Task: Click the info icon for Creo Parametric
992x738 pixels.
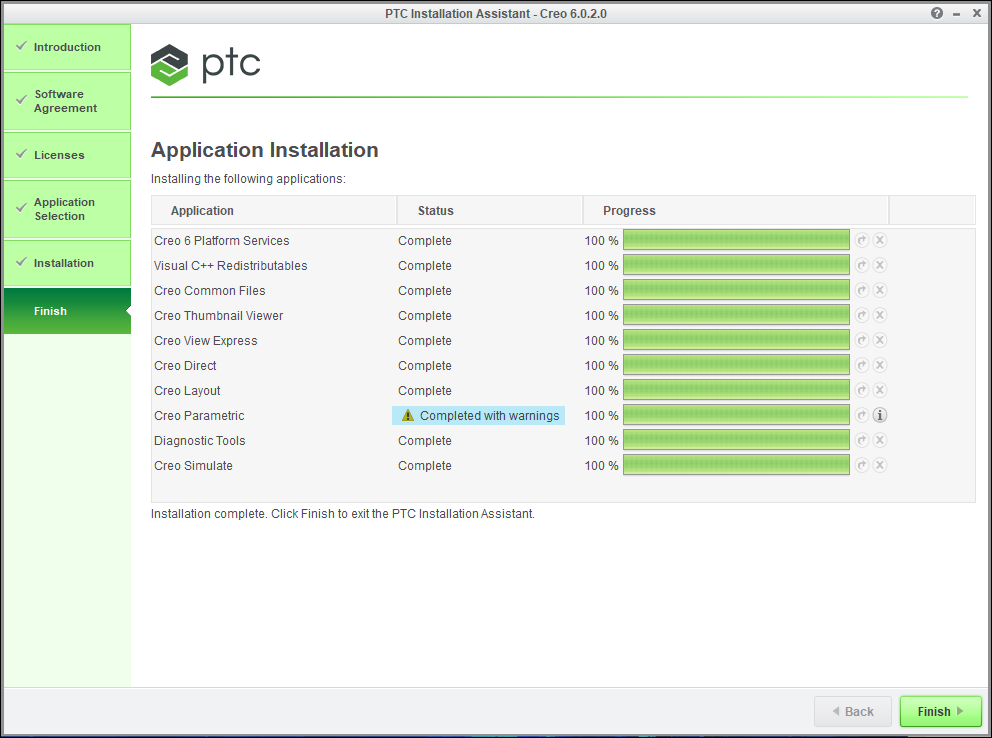Action: tap(880, 415)
